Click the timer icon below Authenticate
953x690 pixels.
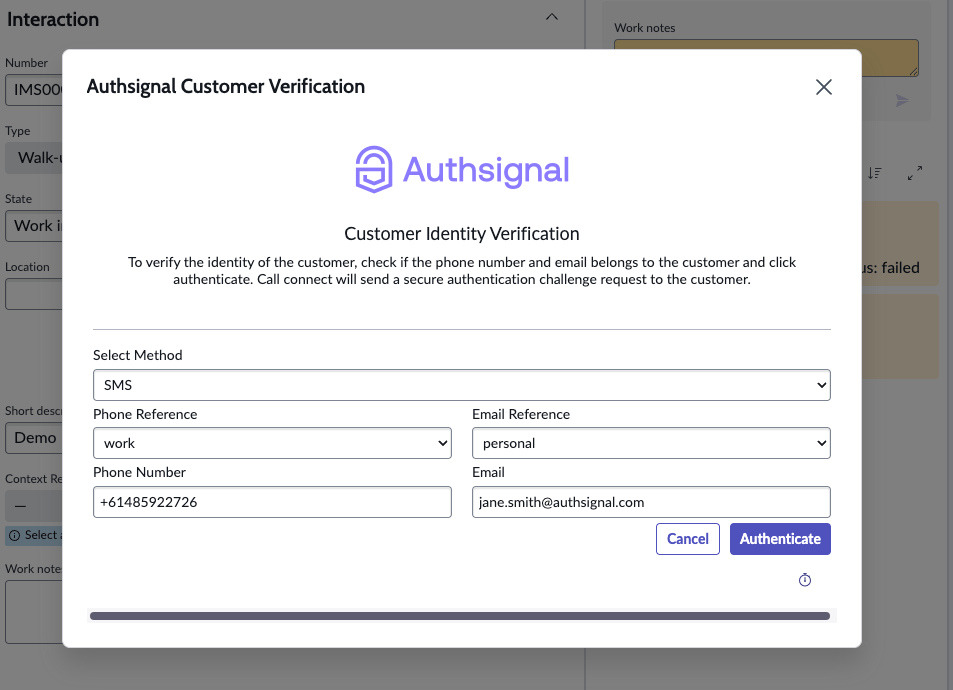[x=805, y=580]
